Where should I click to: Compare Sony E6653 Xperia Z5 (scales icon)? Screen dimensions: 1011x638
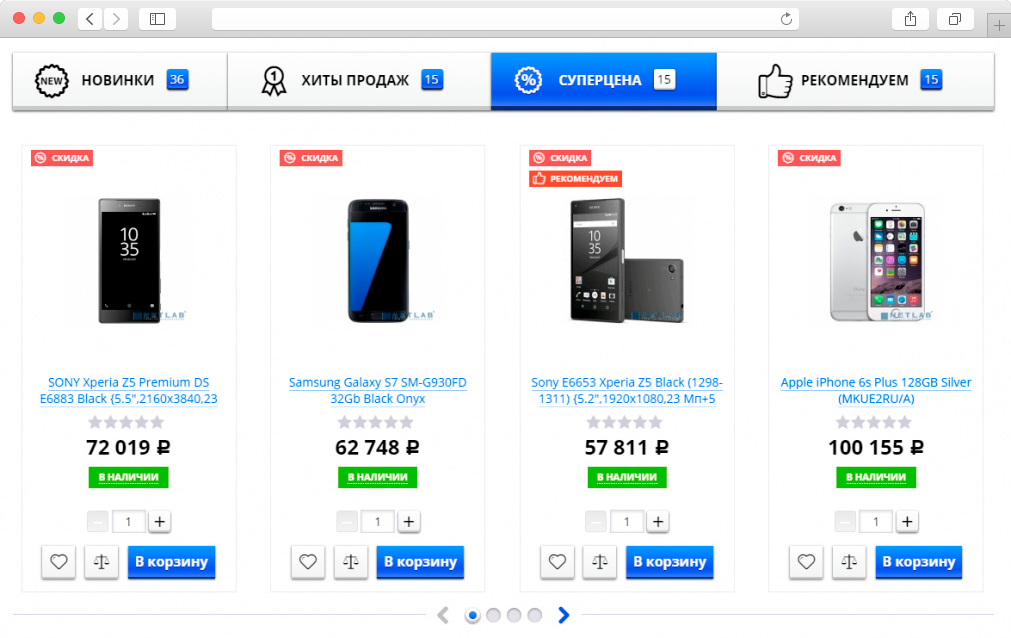point(600,562)
